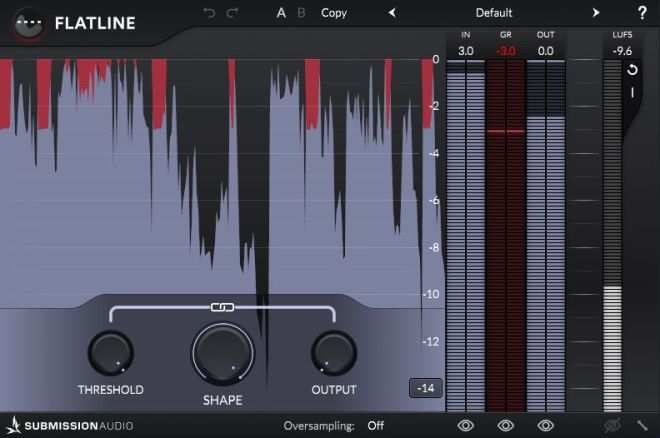Click the Flatline face logo icon

tap(29, 24)
